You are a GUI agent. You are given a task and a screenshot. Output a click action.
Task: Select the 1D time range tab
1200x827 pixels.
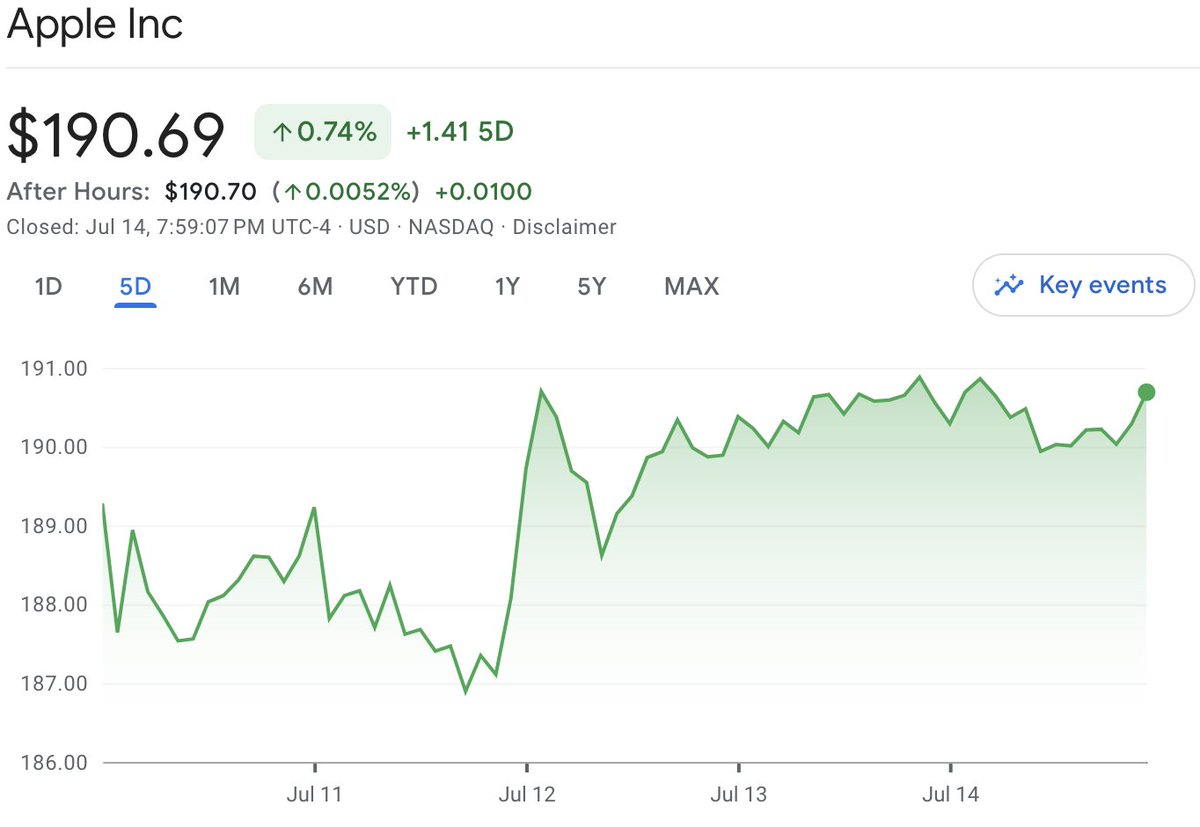(x=48, y=287)
